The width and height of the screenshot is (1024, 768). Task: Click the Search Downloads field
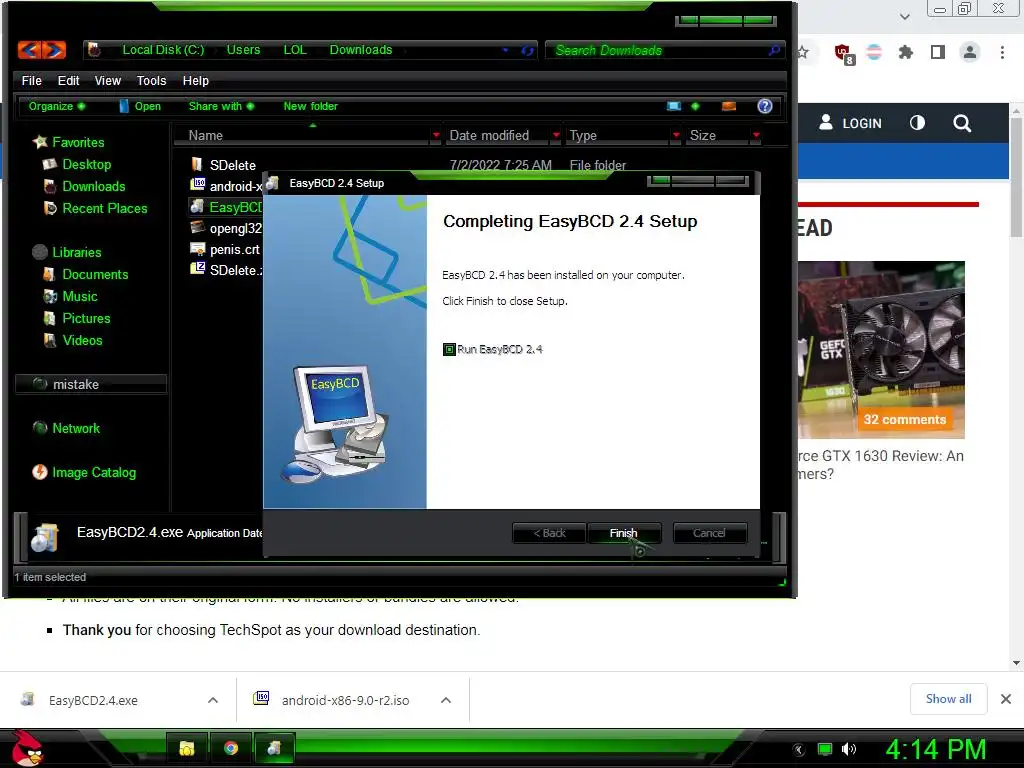coord(664,50)
